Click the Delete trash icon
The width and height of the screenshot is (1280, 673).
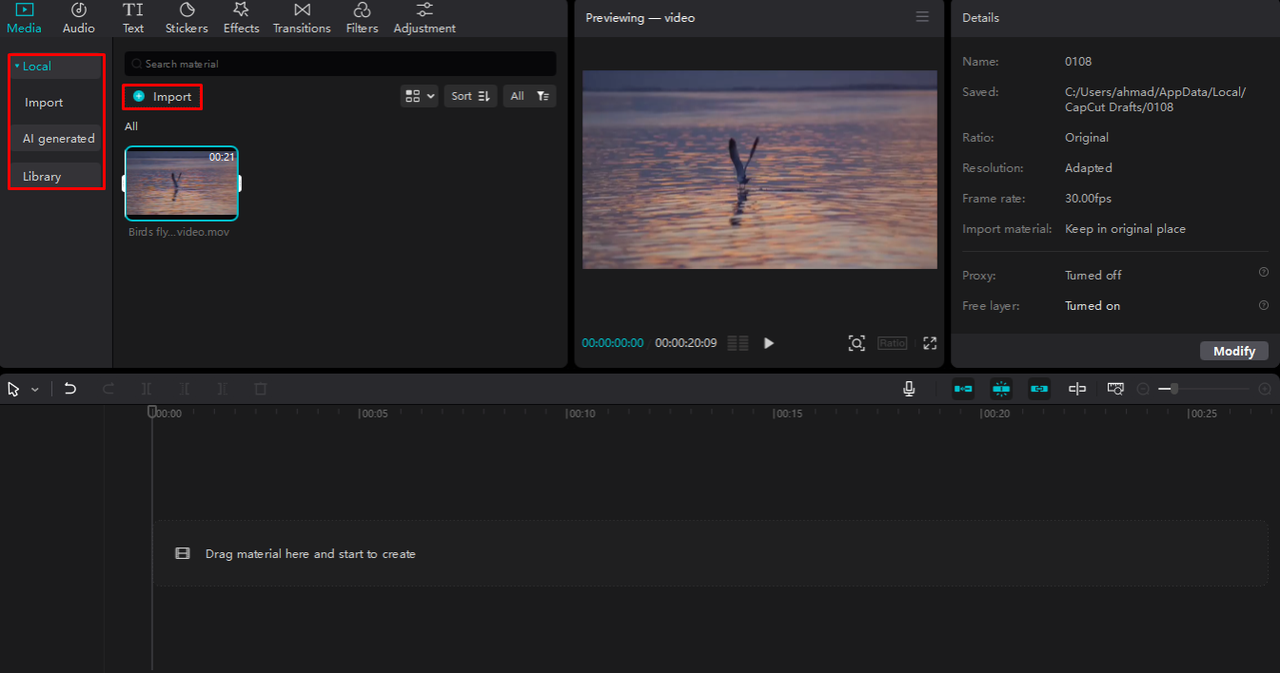[260, 389]
